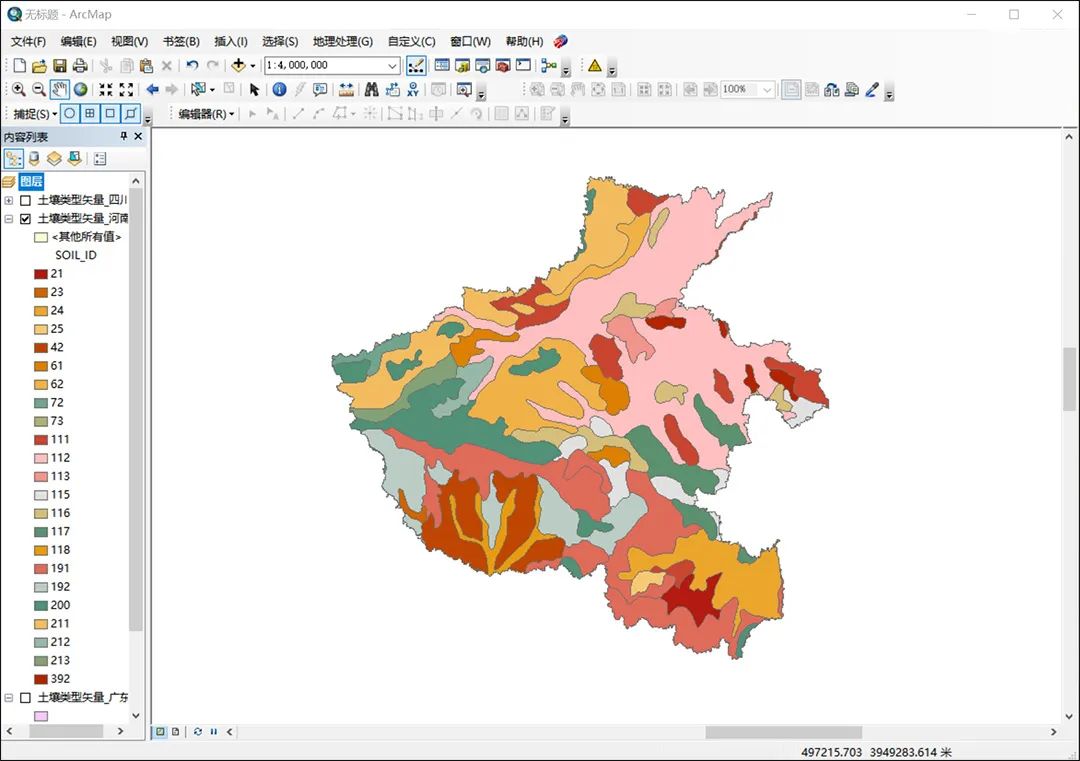Screen dimensions: 1080x761
Task: Open the layout zoom 100% dropdown
Action: 767,90
